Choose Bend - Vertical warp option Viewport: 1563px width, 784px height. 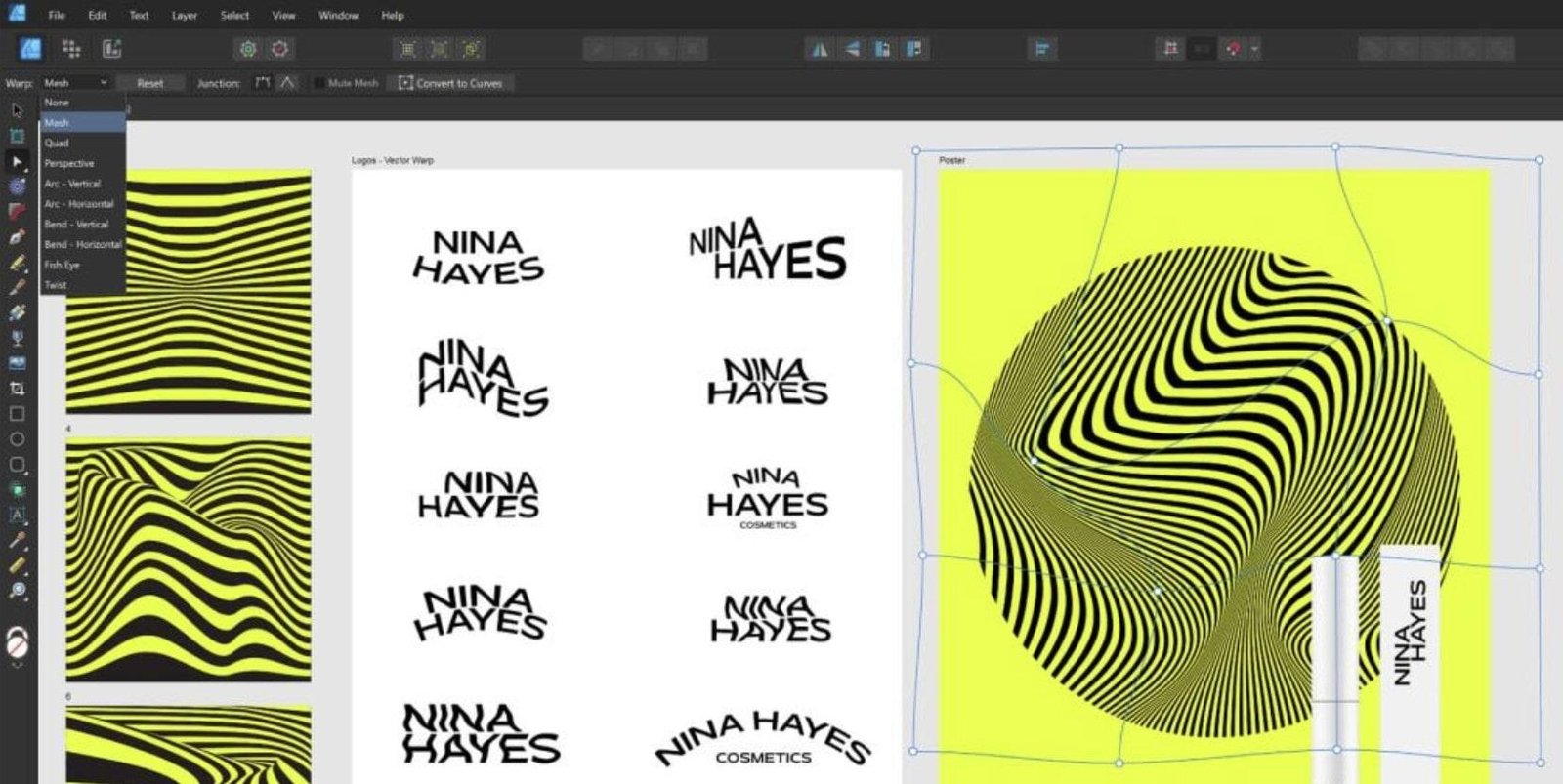point(83,225)
